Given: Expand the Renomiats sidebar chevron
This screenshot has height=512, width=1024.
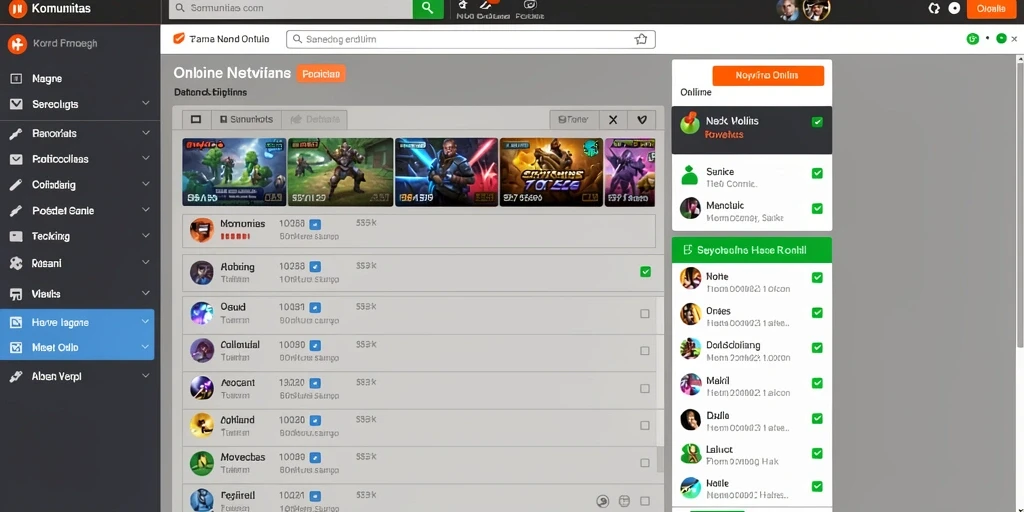Looking at the screenshot, I should (x=146, y=133).
